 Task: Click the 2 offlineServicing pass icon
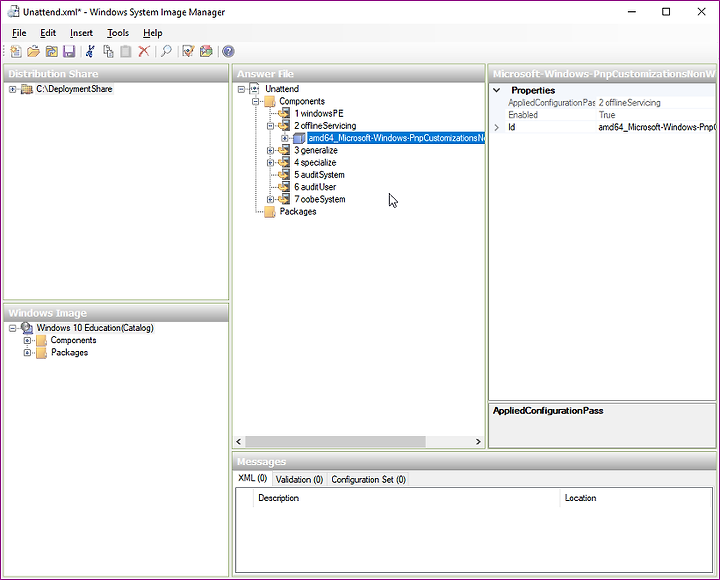(285, 125)
